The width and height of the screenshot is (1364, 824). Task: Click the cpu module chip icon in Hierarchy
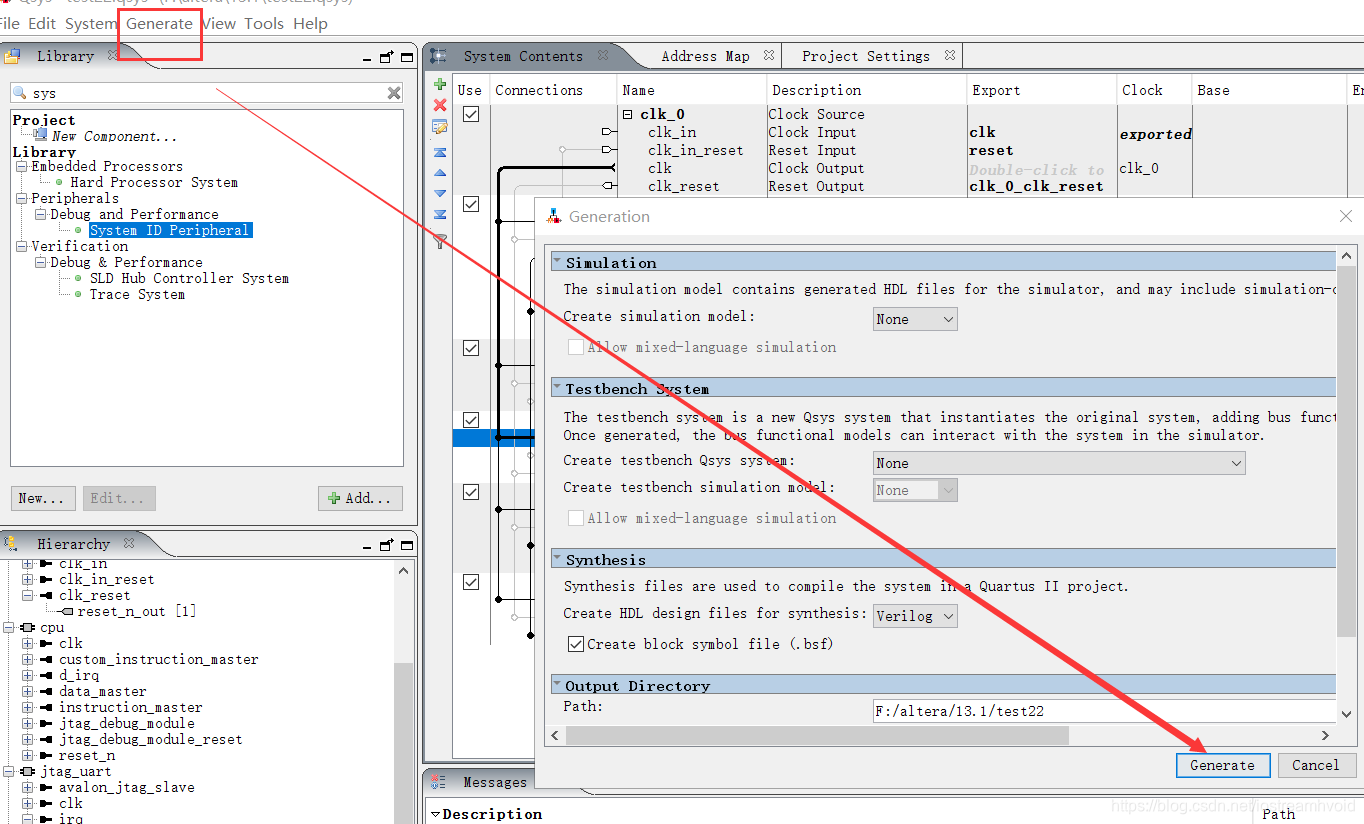[27, 628]
